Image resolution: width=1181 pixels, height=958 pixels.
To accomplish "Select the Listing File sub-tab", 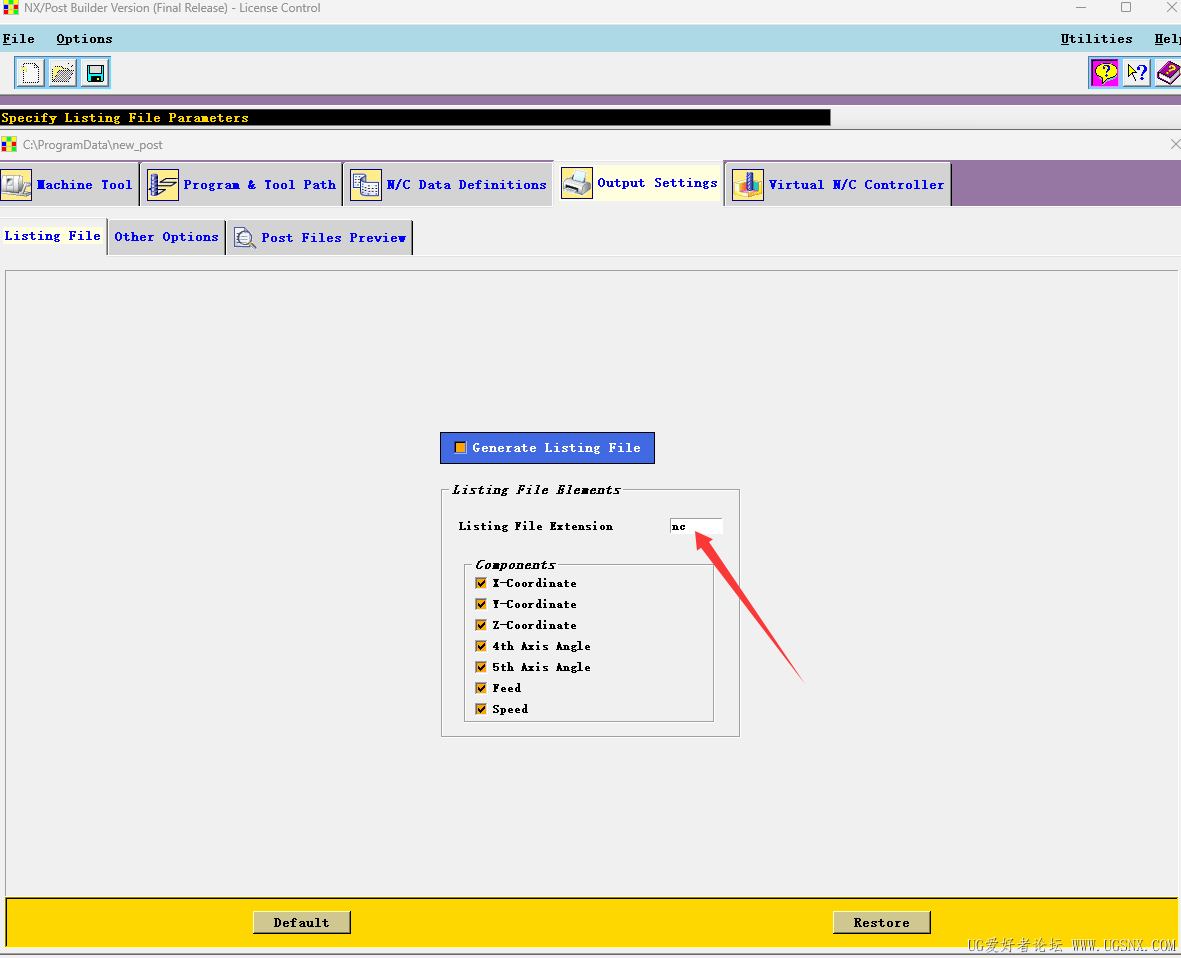I will pos(53,236).
